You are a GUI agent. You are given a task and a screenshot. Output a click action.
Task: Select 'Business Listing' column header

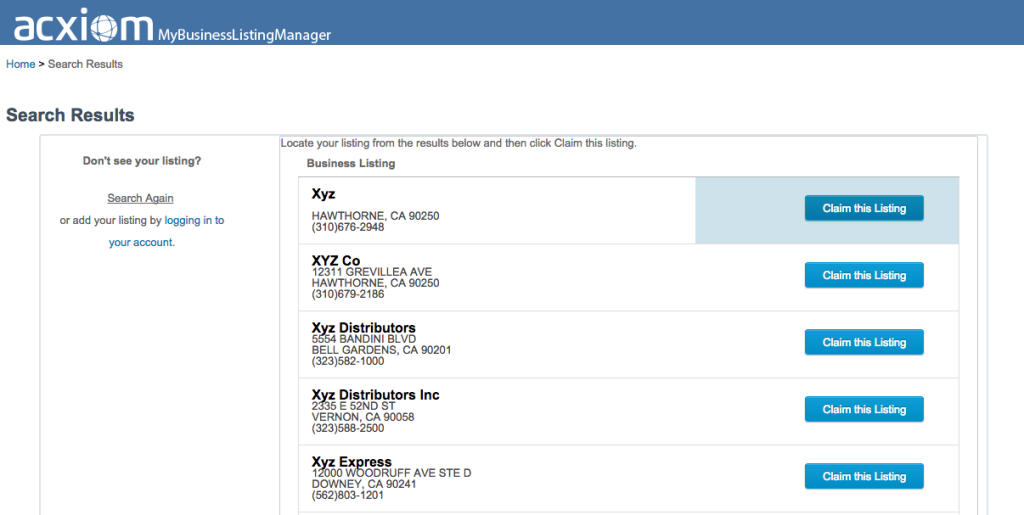[x=351, y=163]
